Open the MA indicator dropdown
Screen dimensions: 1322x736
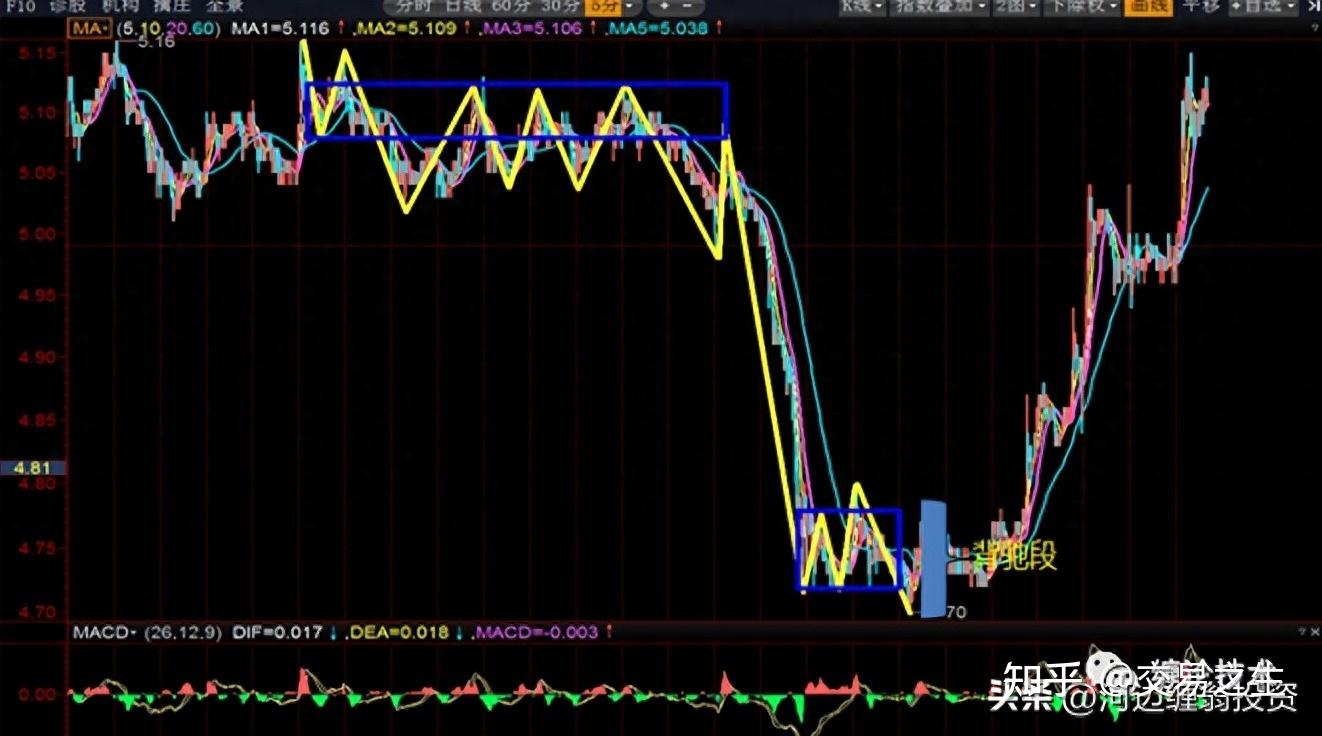coord(90,29)
